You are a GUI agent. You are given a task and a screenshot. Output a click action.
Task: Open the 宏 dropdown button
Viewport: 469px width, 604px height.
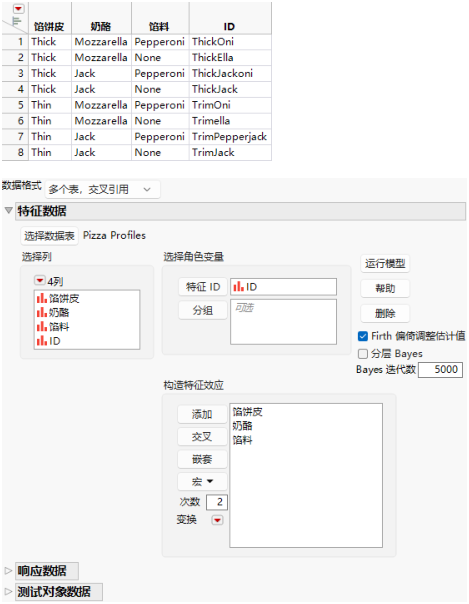click(x=202, y=482)
